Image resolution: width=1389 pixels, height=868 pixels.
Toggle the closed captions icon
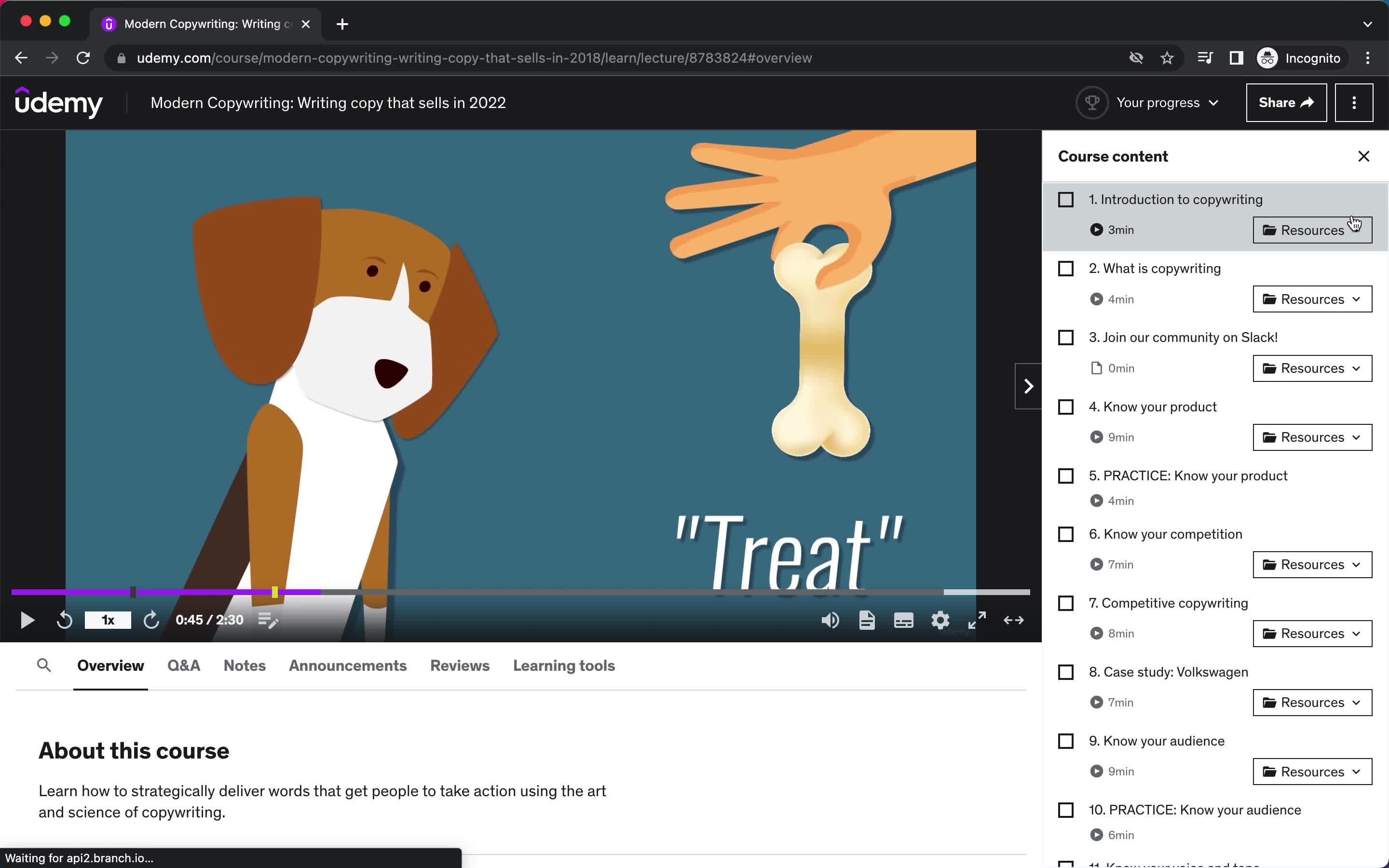[x=904, y=620]
